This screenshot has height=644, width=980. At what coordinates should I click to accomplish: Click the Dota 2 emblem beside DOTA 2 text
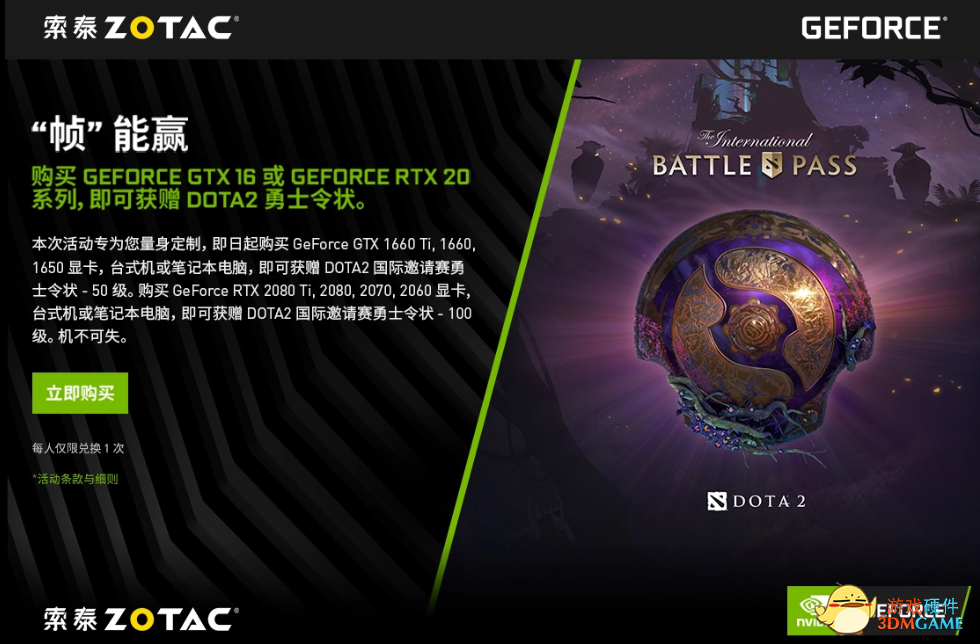pos(717,501)
